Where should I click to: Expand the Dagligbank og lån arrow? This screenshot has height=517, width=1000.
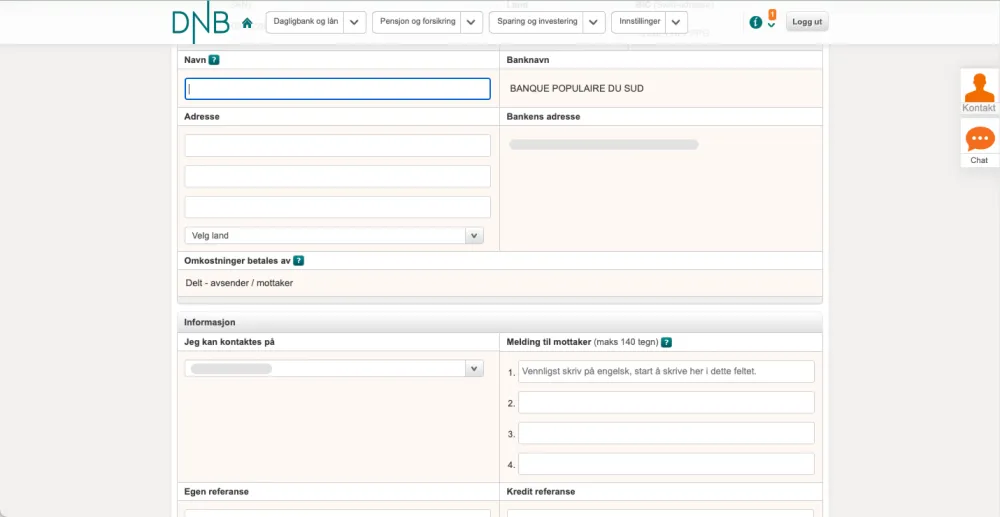355,22
